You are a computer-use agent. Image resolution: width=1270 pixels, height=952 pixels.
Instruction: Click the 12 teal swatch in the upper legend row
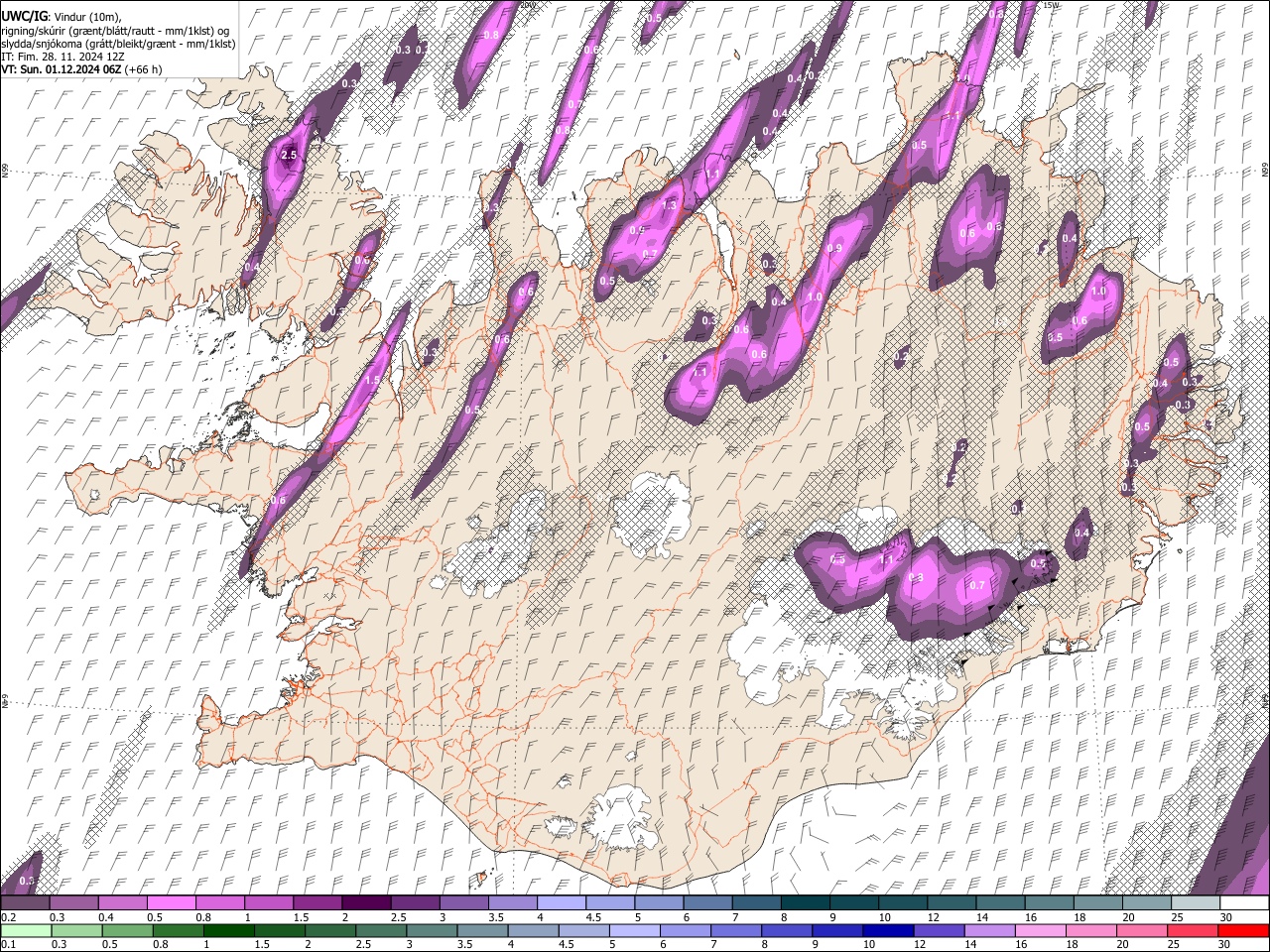coord(952,903)
